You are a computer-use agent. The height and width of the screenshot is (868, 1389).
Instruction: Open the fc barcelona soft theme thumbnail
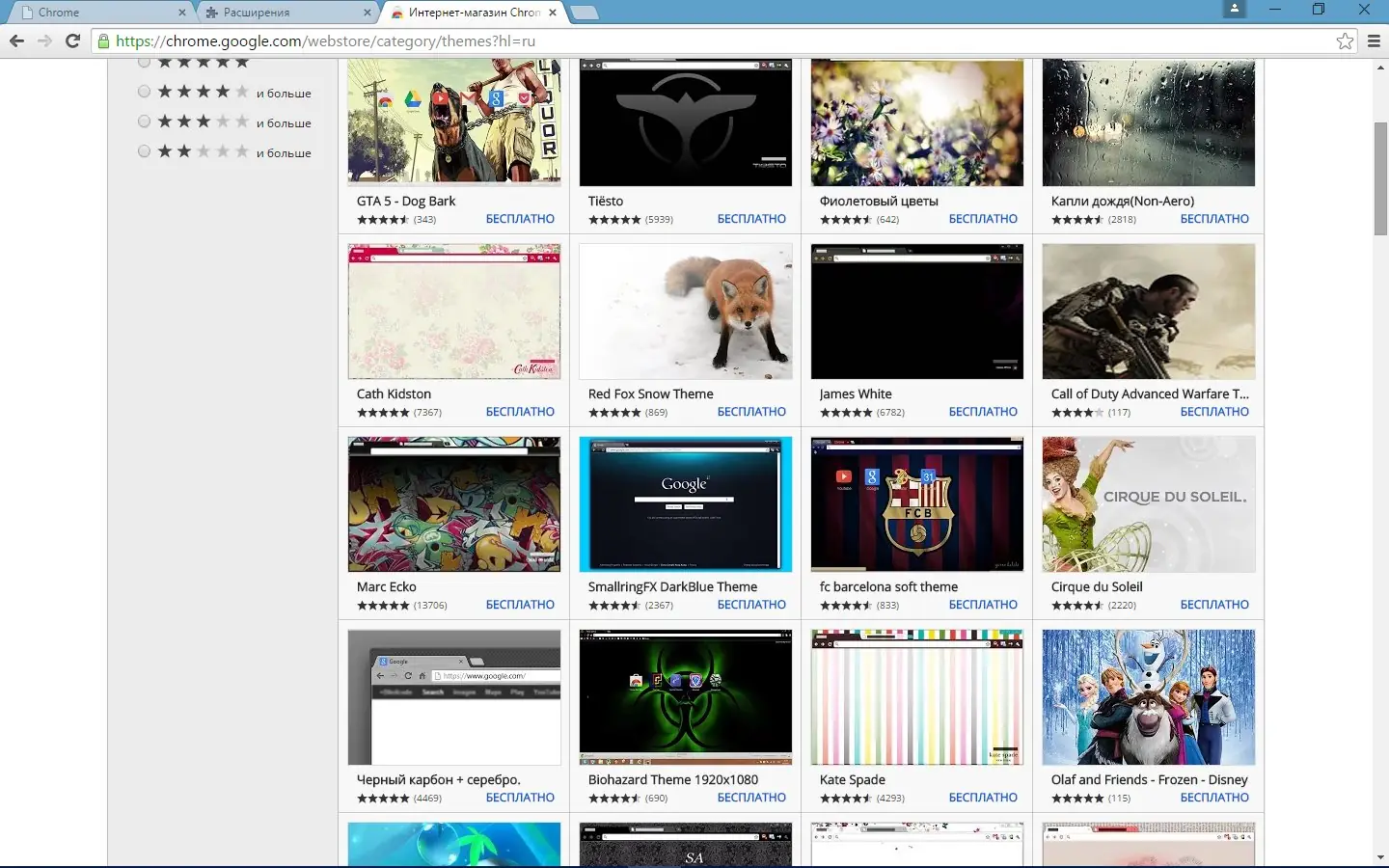[917, 504]
